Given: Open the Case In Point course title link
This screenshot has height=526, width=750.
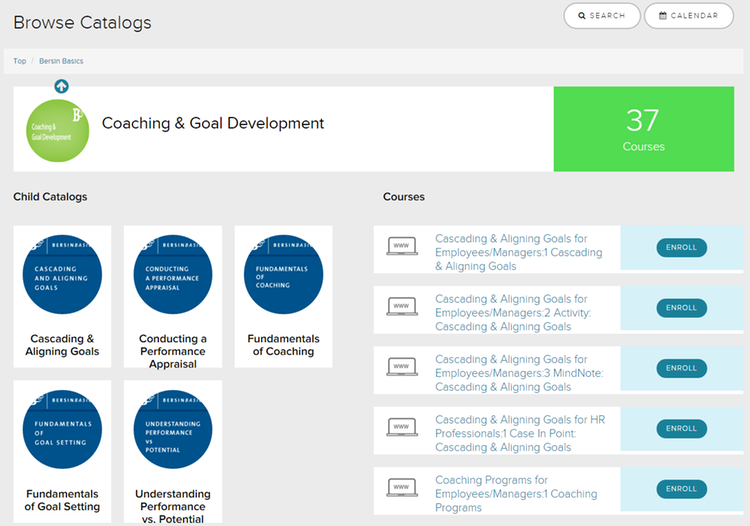Looking at the screenshot, I should 520,434.
